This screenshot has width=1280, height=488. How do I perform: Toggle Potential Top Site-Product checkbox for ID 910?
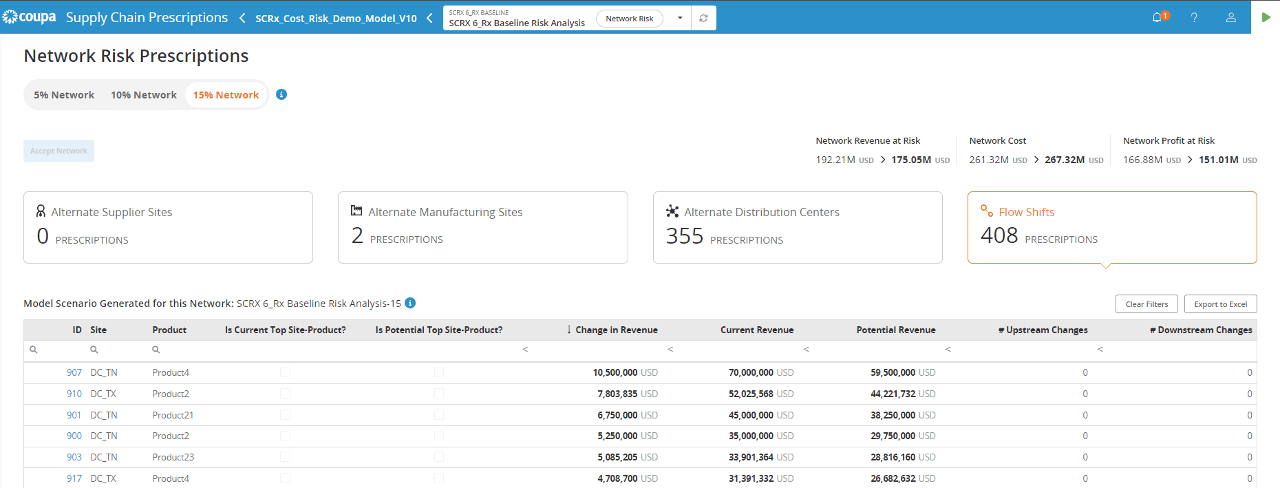click(x=438, y=393)
